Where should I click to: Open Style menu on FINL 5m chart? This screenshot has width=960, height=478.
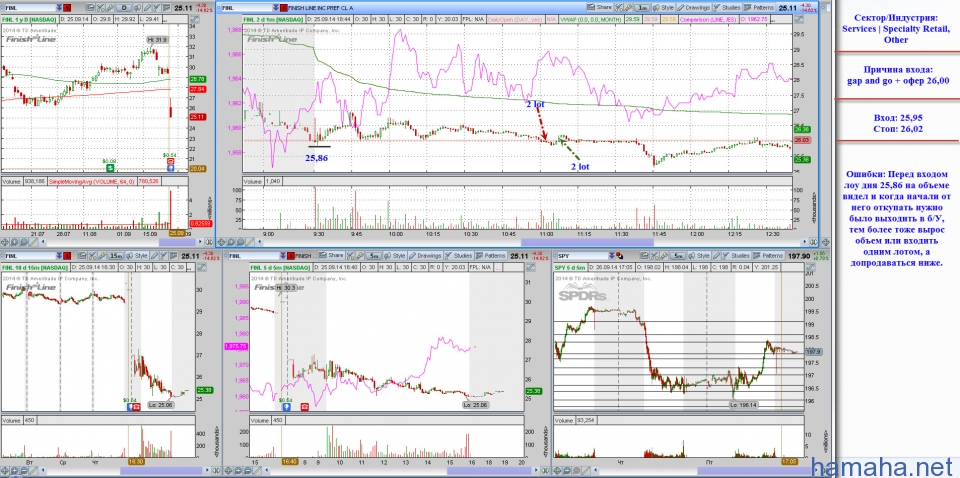395,256
